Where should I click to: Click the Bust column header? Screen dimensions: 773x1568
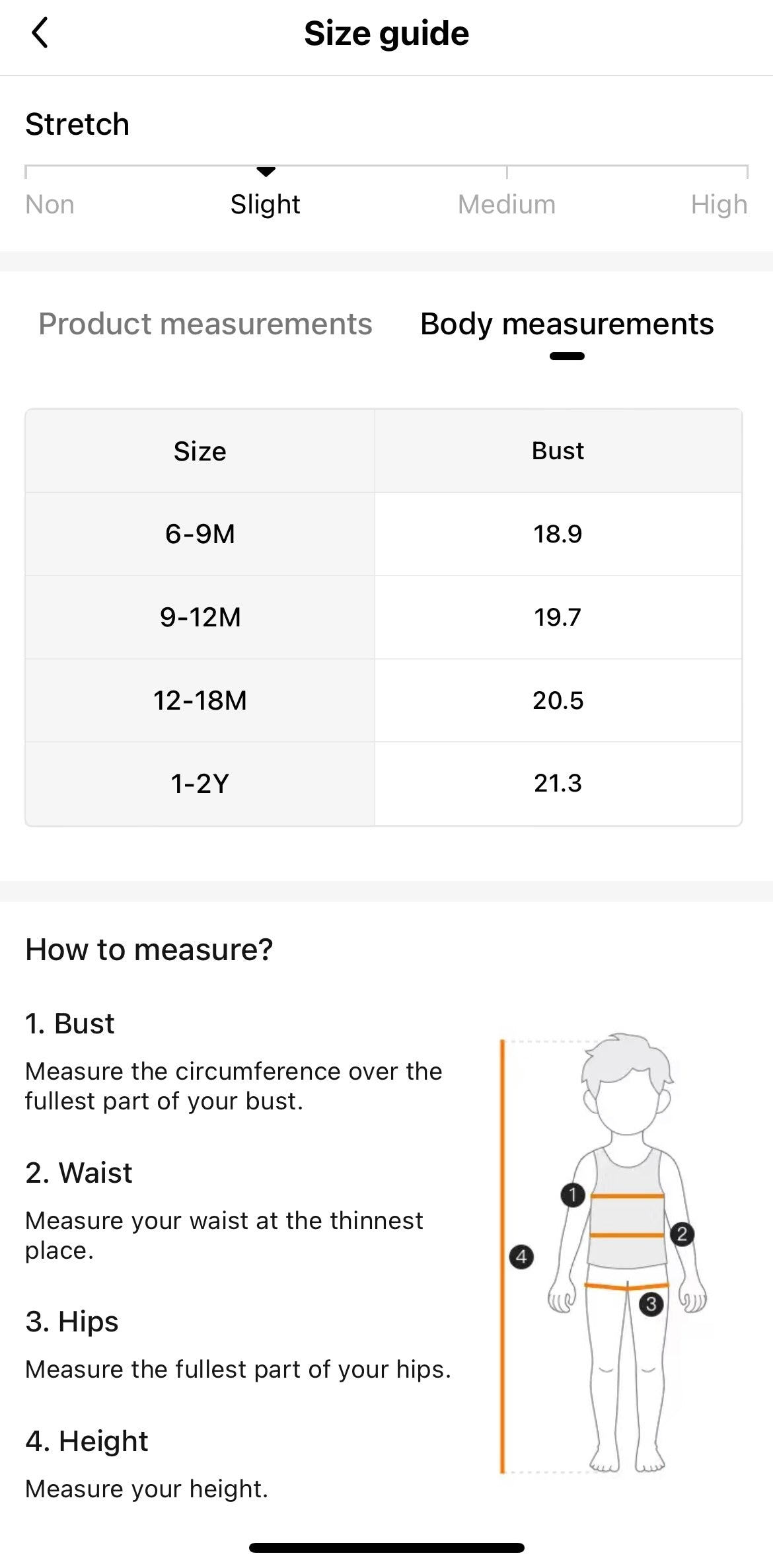click(558, 451)
